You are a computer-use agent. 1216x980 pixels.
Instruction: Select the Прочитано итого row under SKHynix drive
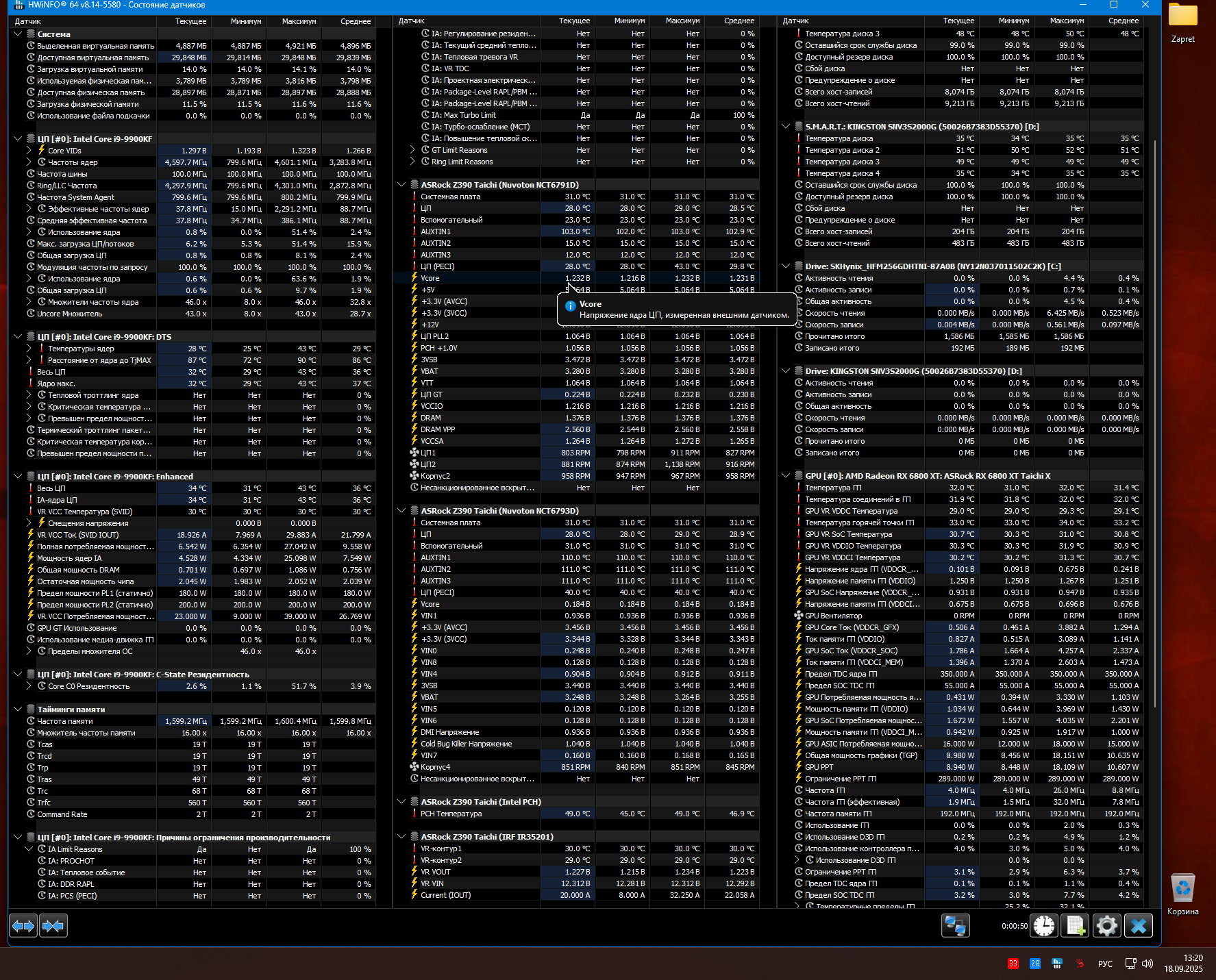click(960, 336)
